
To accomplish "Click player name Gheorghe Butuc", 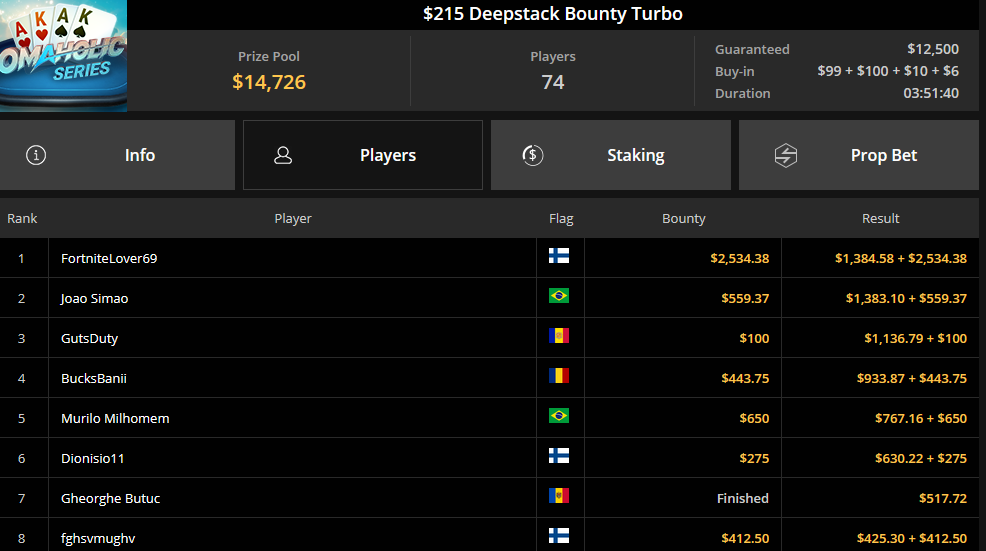I will coord(111,498).
